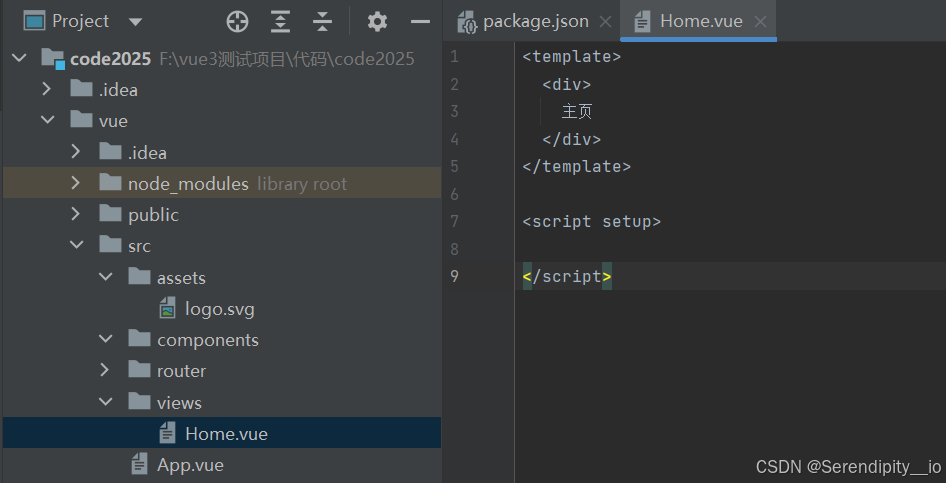Screen dimensions: 946x483
Task: Collapse the vue folder
Action: [x=47, y=120]
